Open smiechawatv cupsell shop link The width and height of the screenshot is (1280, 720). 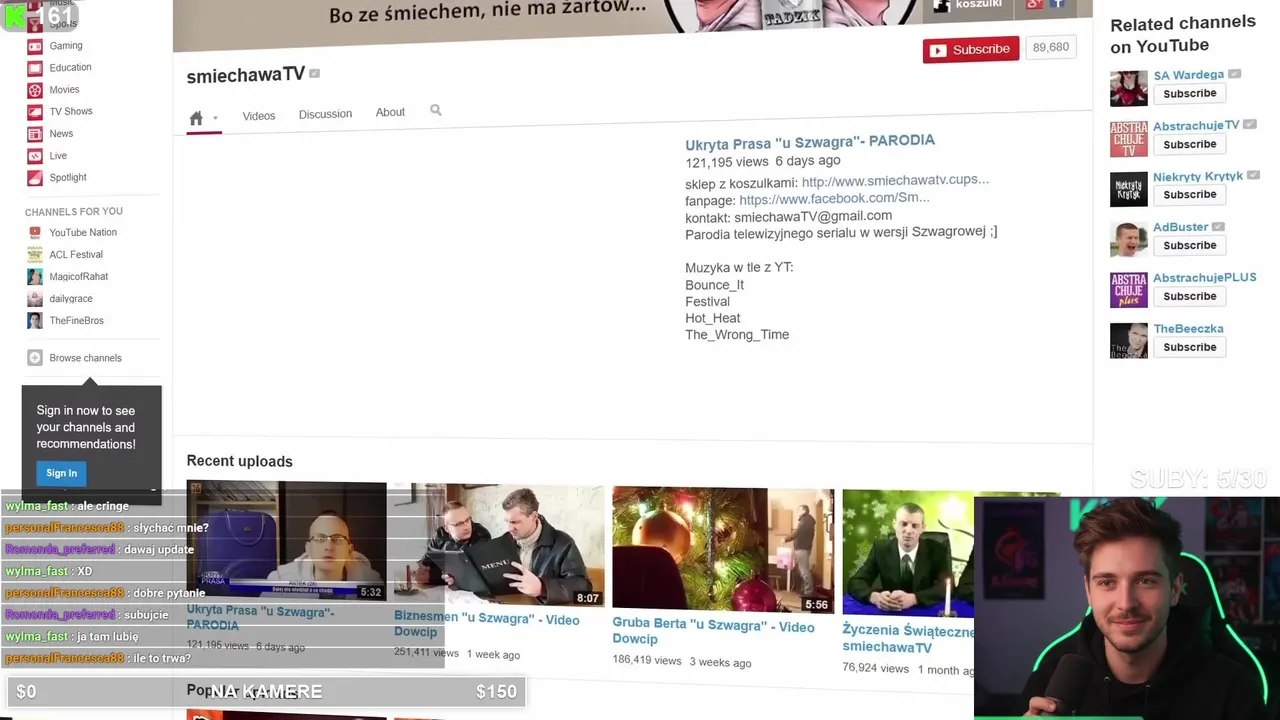point(895,181)
